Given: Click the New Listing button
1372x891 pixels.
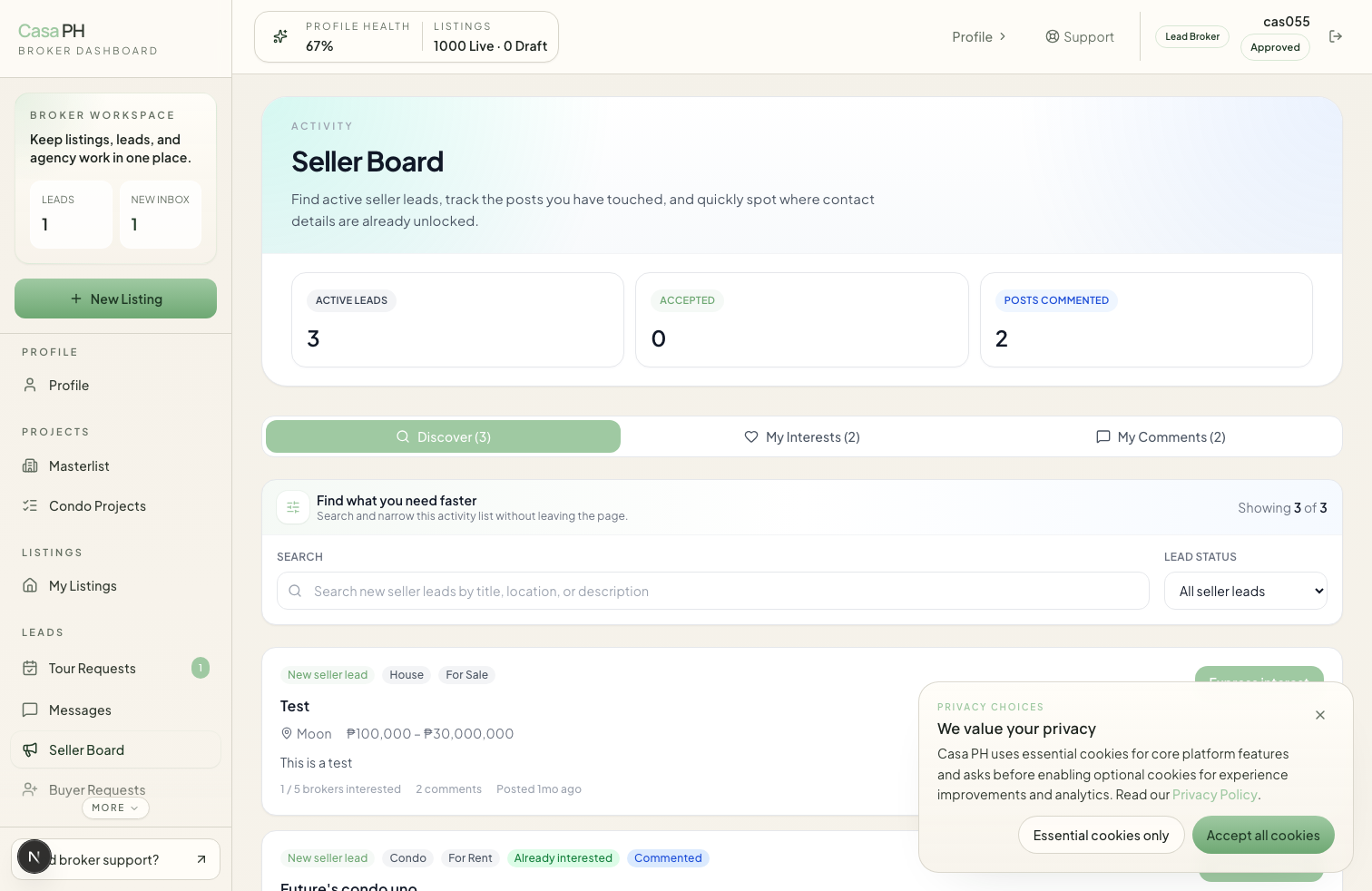Looking at the screenshot, I should 115,299.
